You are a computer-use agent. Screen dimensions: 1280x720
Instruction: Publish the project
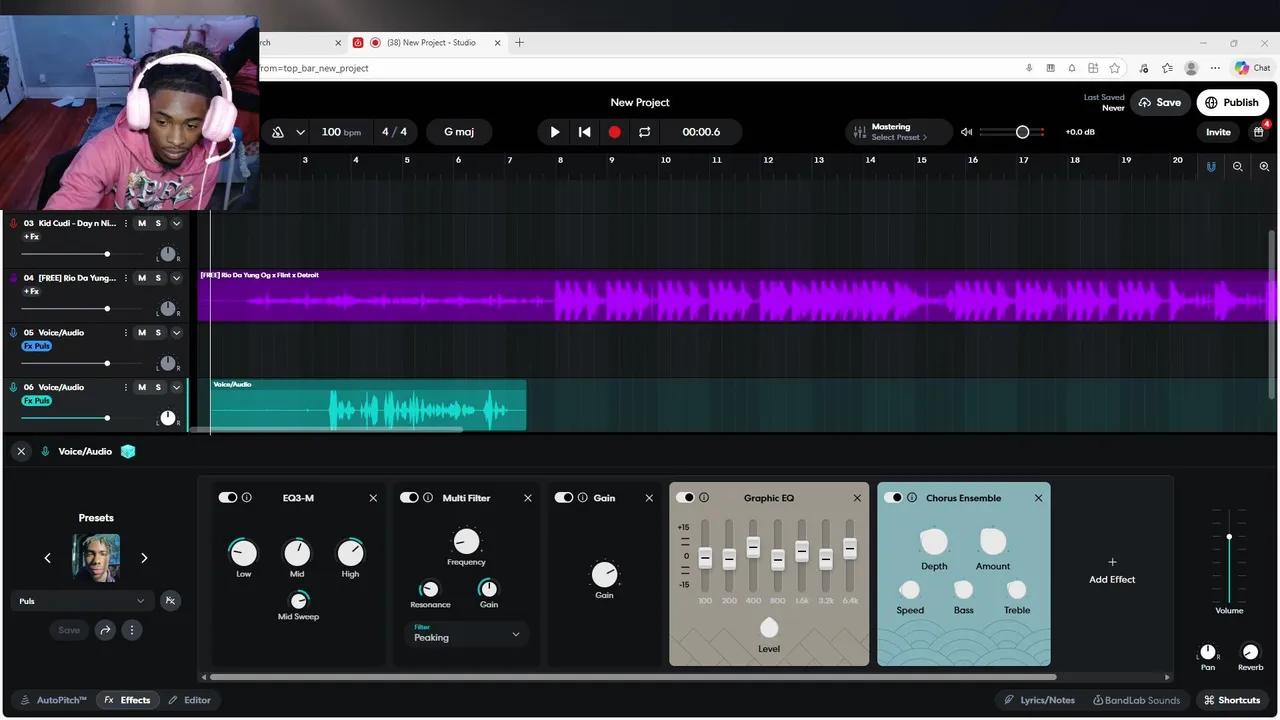point(1232,102)
